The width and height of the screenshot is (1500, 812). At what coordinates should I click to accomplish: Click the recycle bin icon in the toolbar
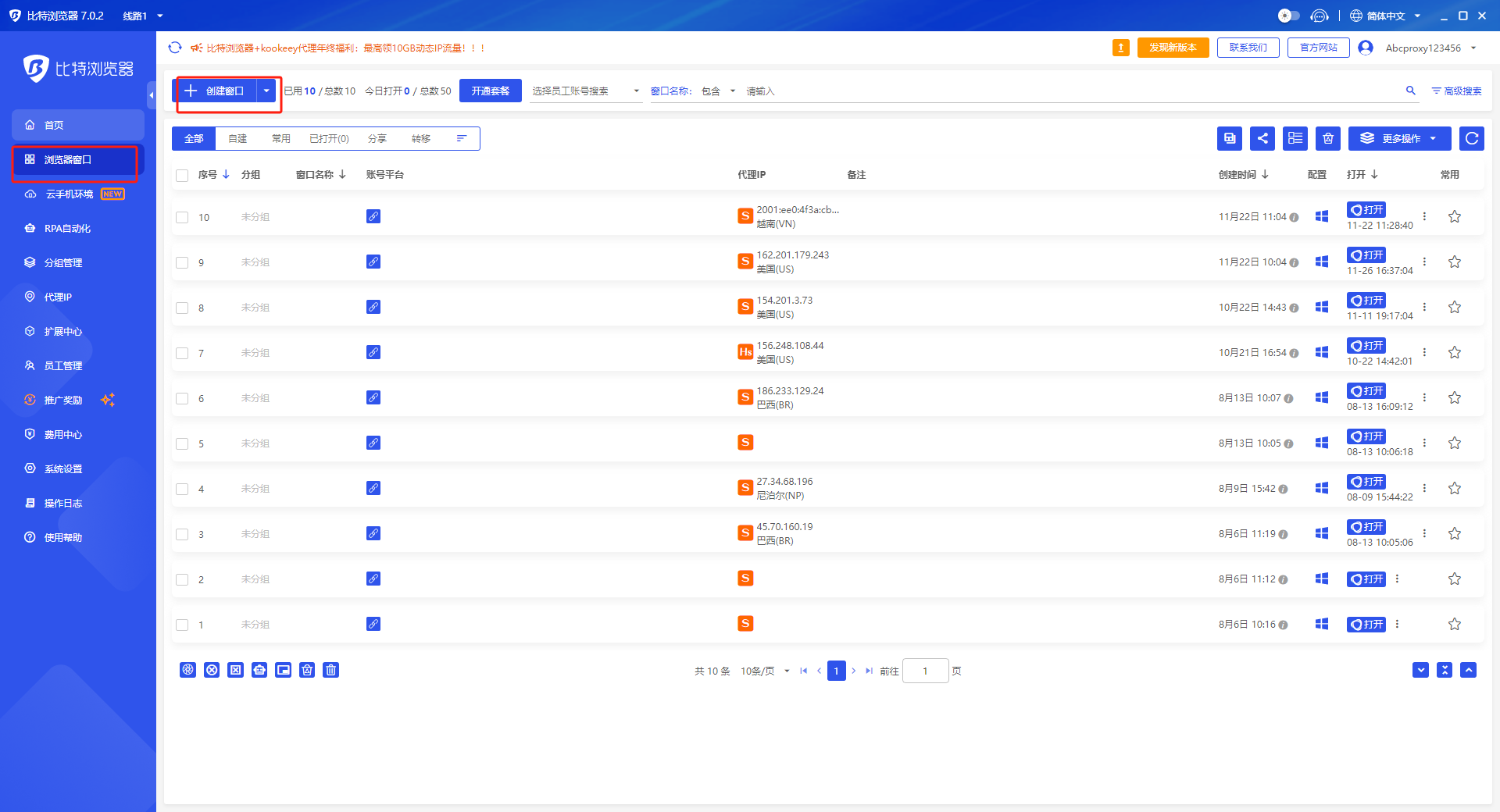tap(1327, 138)
